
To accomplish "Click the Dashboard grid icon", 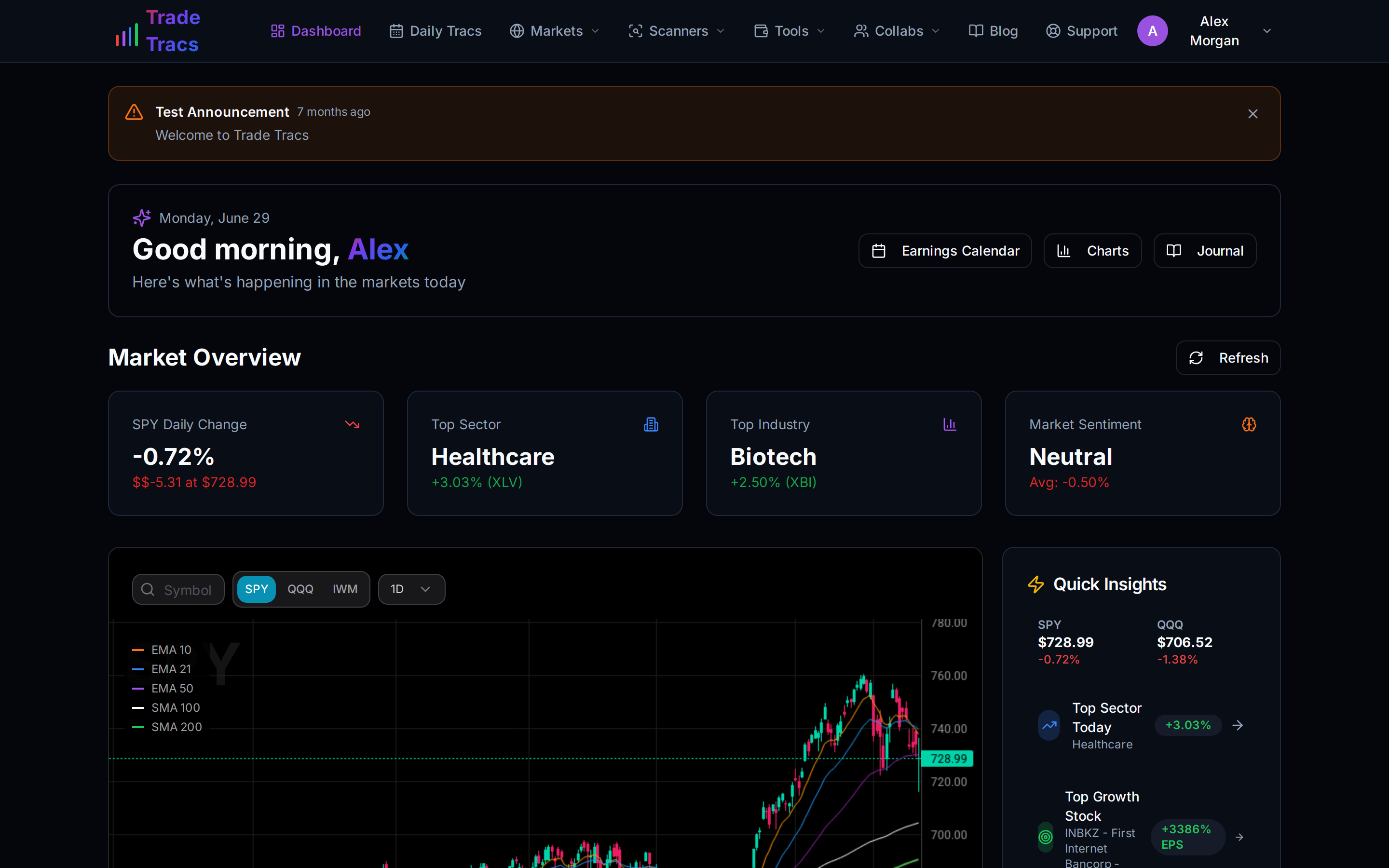I will point(278,31).
